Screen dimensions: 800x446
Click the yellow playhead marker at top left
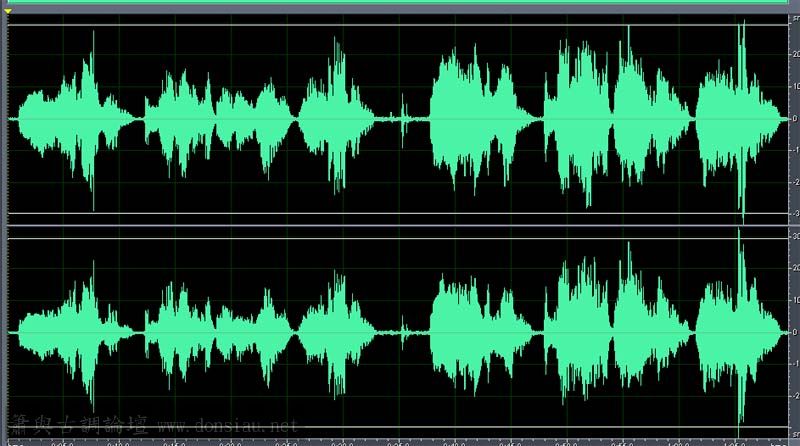pyautogui.click(x=8, y=12)
